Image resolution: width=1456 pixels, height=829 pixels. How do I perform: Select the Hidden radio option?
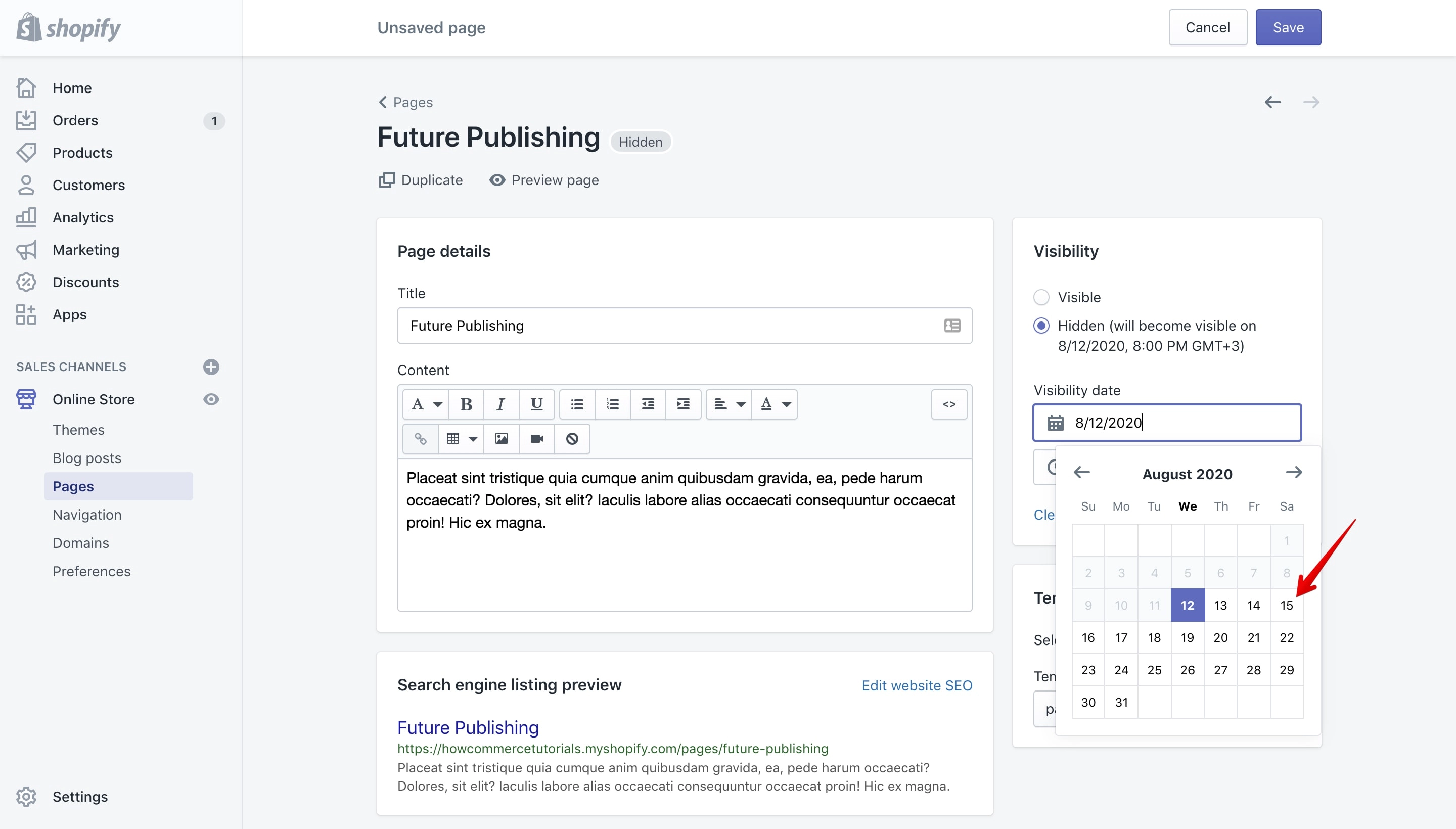click(1041, 326)
